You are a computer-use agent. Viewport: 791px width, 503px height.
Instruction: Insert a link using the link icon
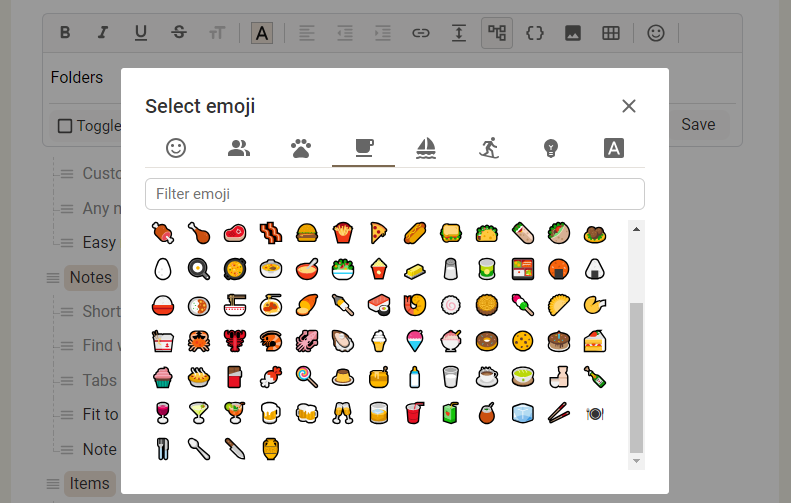[421, 33]
